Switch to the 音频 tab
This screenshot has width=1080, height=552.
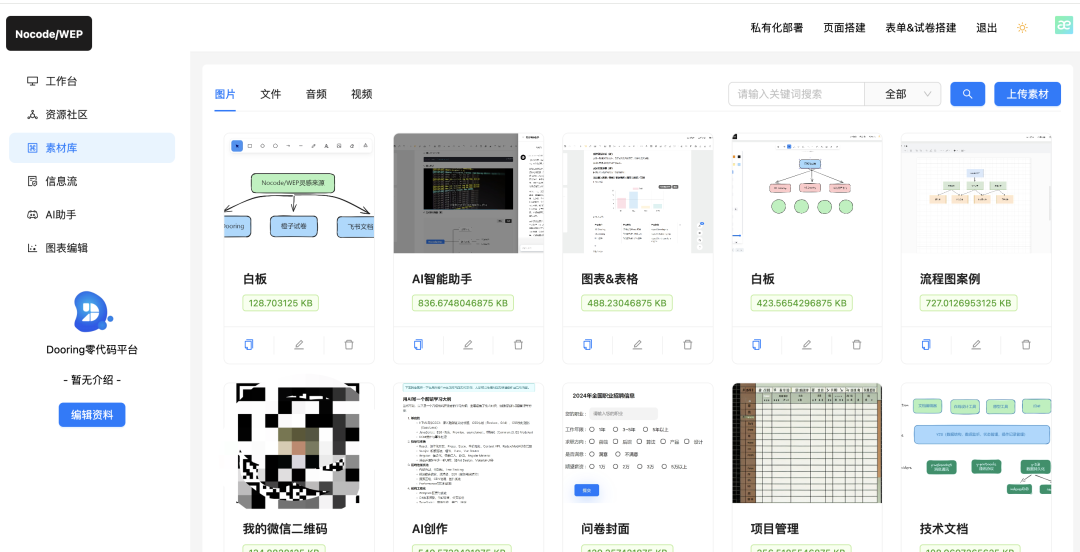click(316, 94)
